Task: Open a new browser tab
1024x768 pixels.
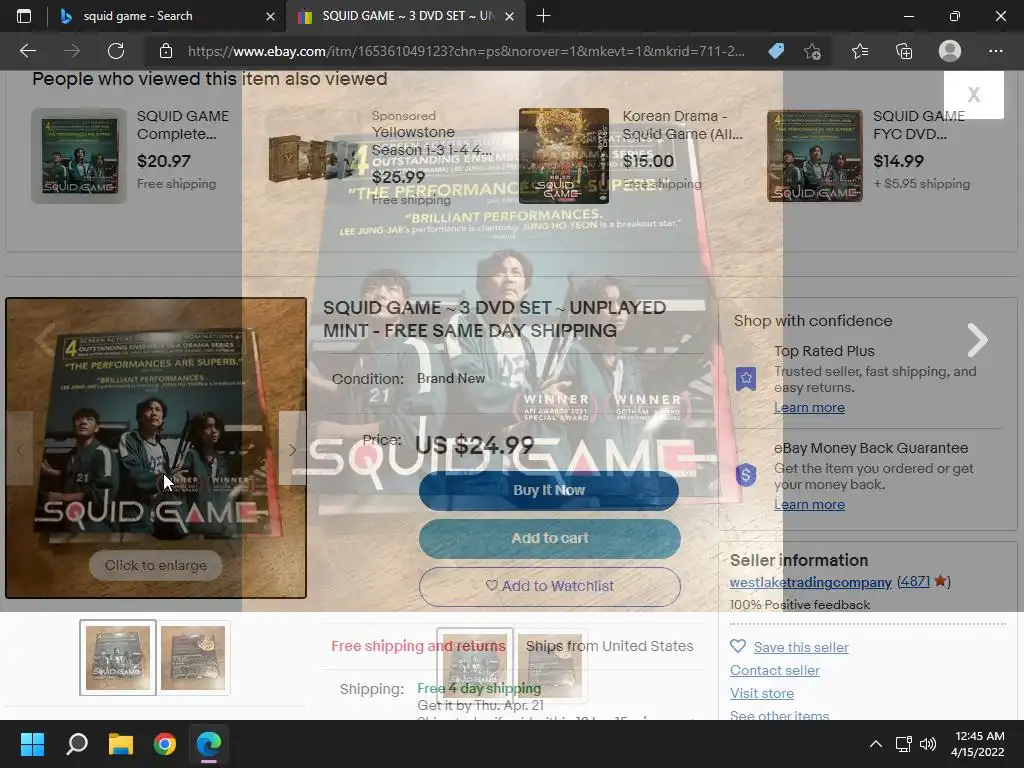Action: pyautogui.click(x=543, y=16)
